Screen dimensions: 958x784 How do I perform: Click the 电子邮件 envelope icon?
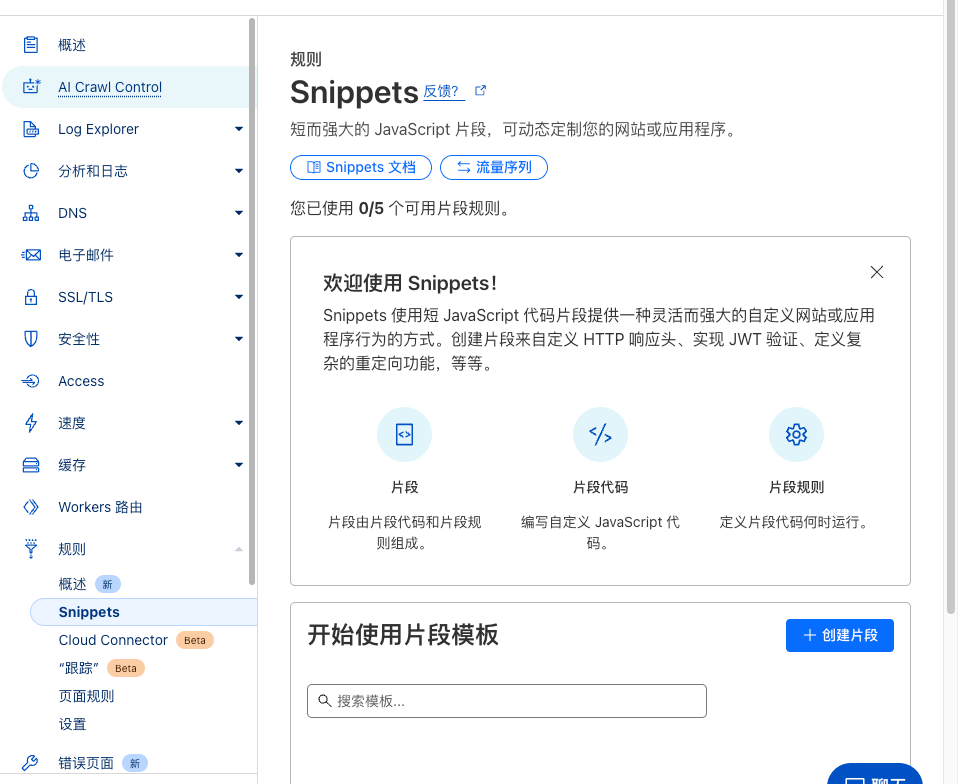click(31, 255)
